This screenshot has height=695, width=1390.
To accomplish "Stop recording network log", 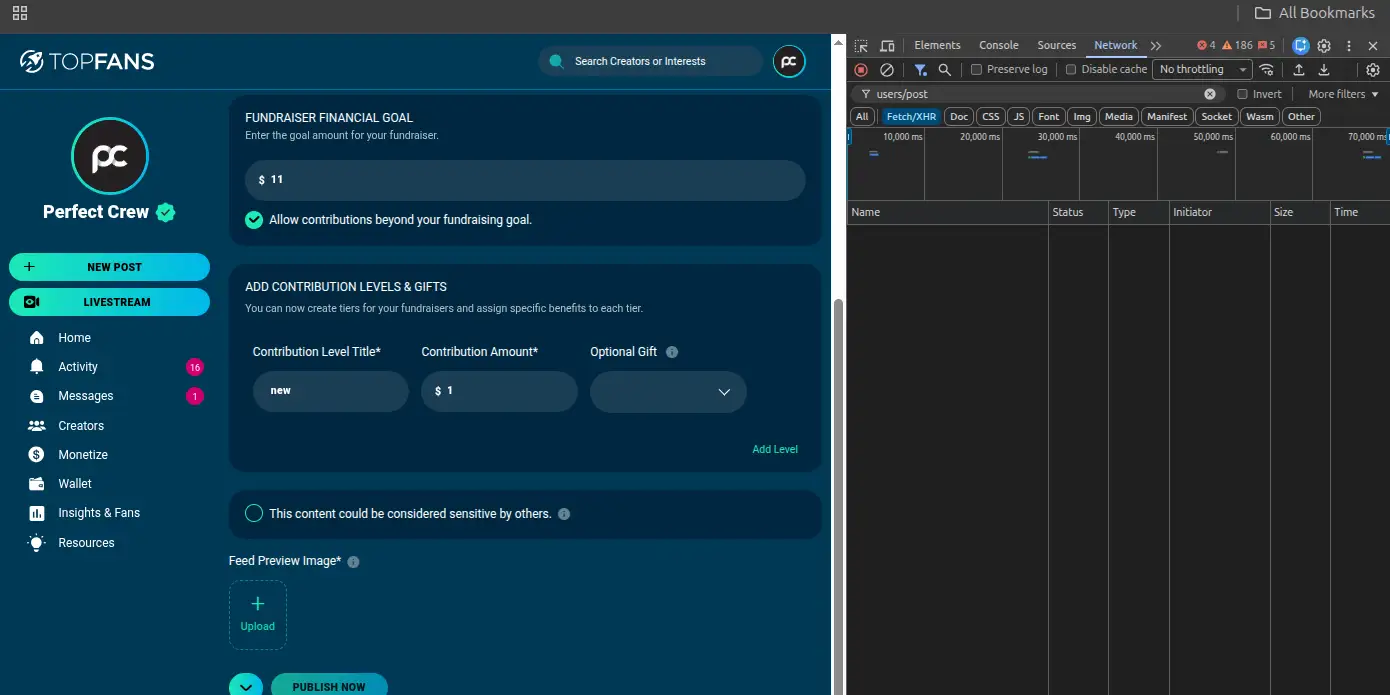I will 861,70.
